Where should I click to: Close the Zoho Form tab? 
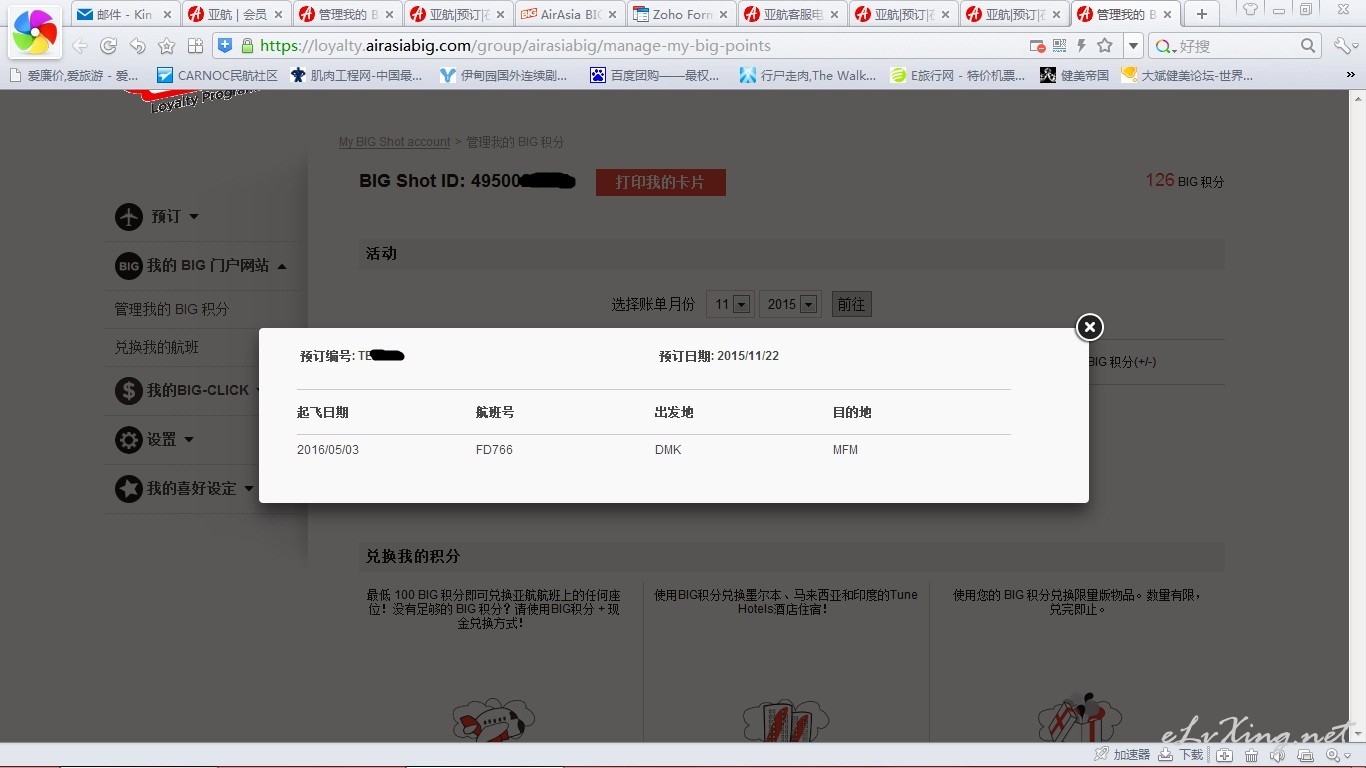click(723, 15)
